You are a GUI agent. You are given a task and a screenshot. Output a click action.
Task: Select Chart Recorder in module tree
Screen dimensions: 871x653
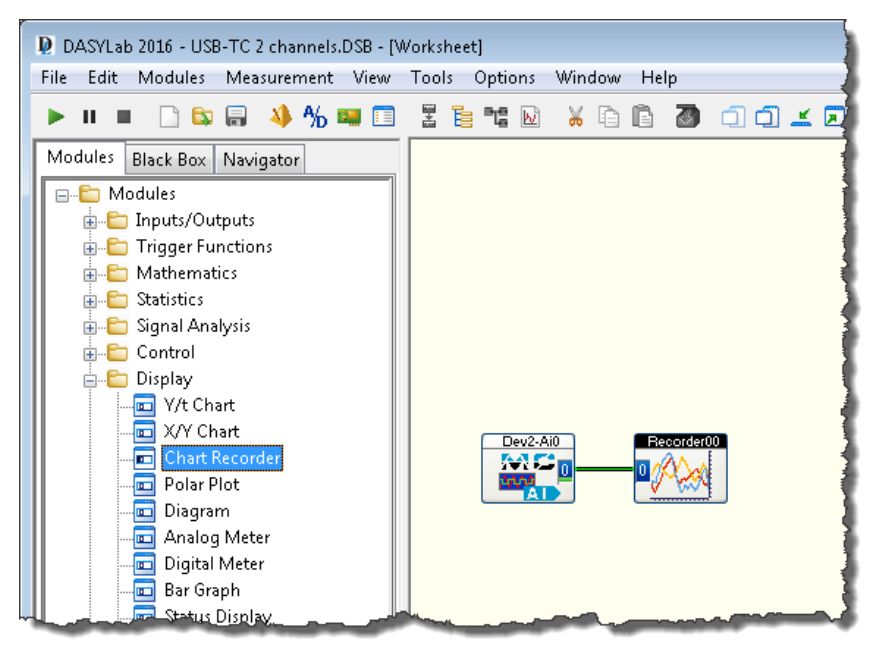pyautogui.click(x=222, y=458)
